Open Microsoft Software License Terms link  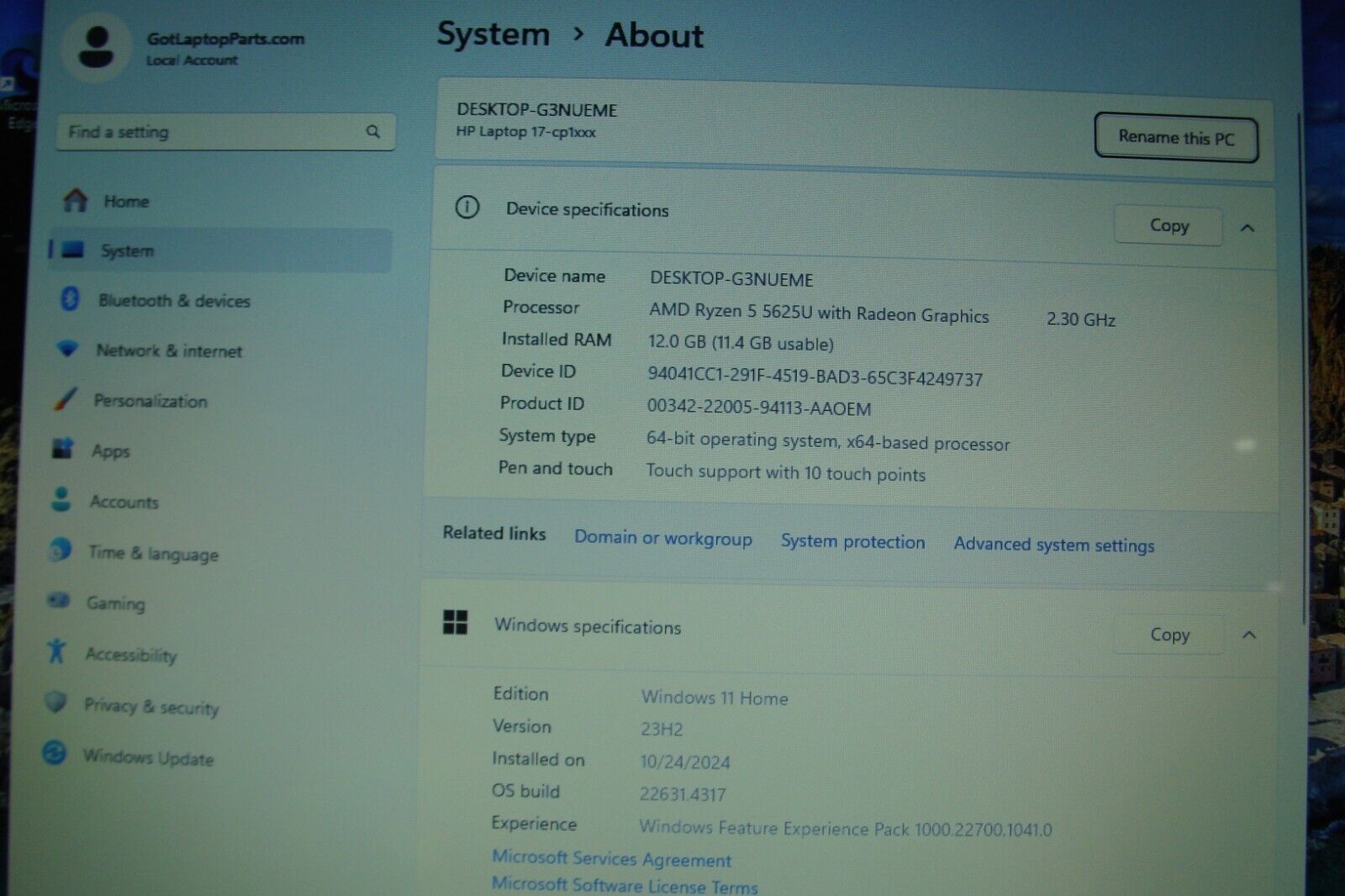625,885
